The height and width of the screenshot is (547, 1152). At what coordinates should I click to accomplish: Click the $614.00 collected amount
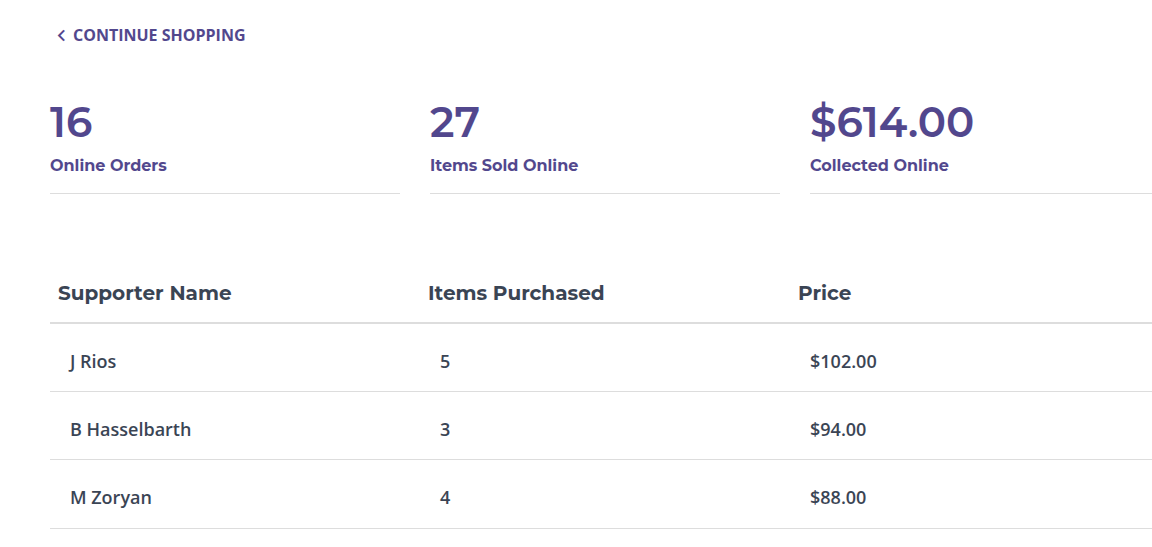(x=891, y=122)
